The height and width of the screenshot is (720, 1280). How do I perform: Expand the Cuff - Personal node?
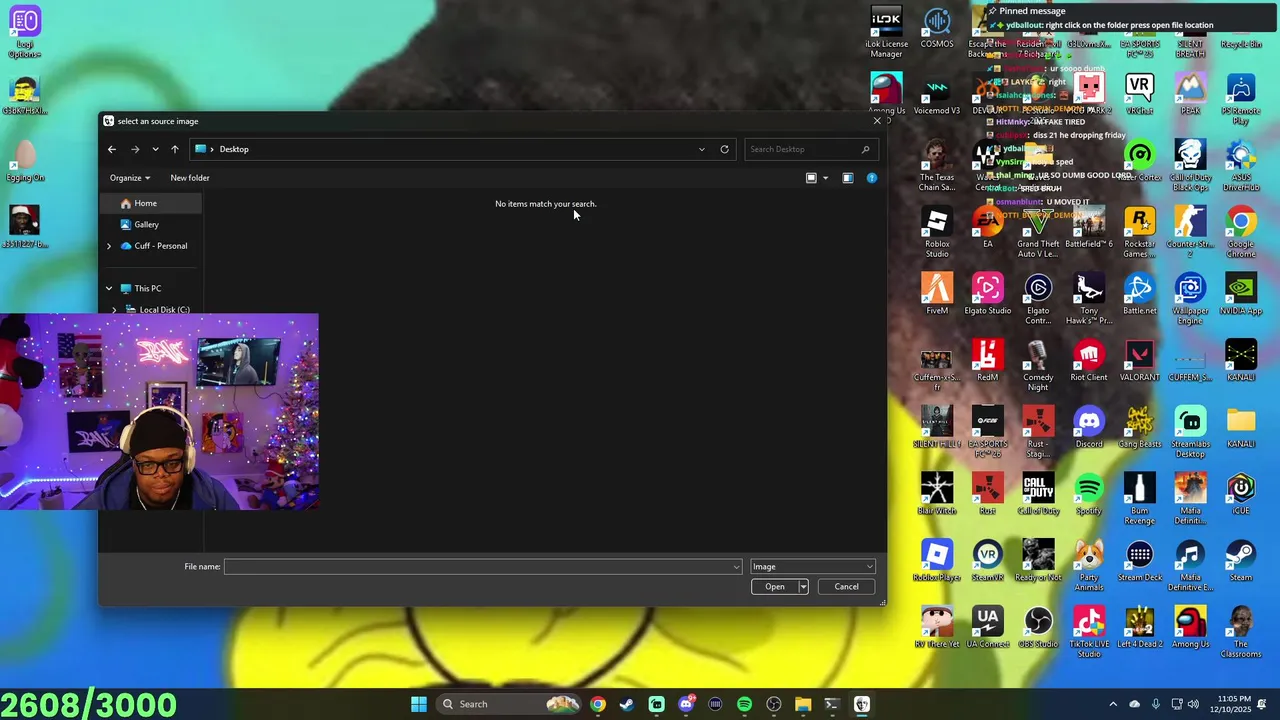click(x=109, y=246)
